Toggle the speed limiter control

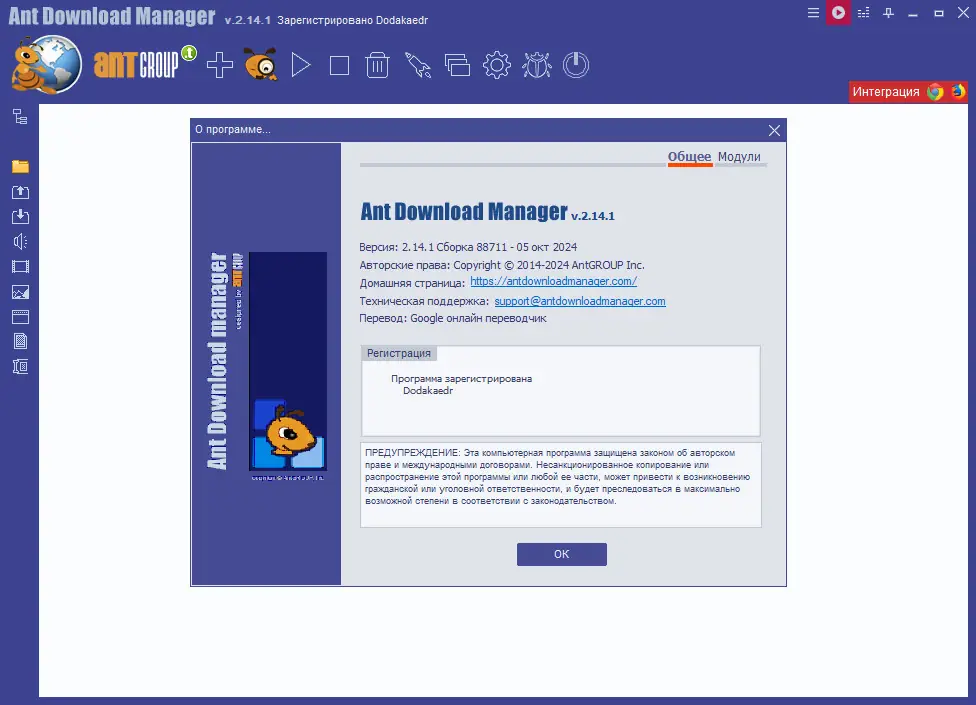(862, 15)
